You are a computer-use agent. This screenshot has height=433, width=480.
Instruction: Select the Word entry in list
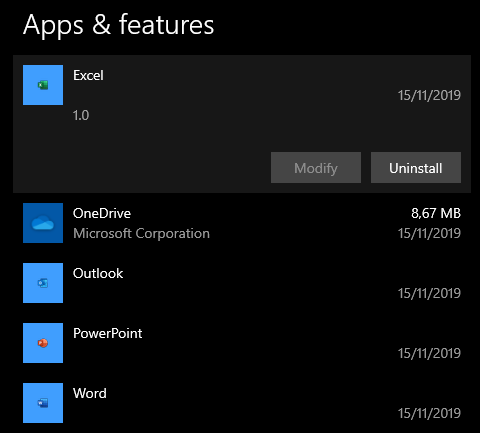click(242, 403)
